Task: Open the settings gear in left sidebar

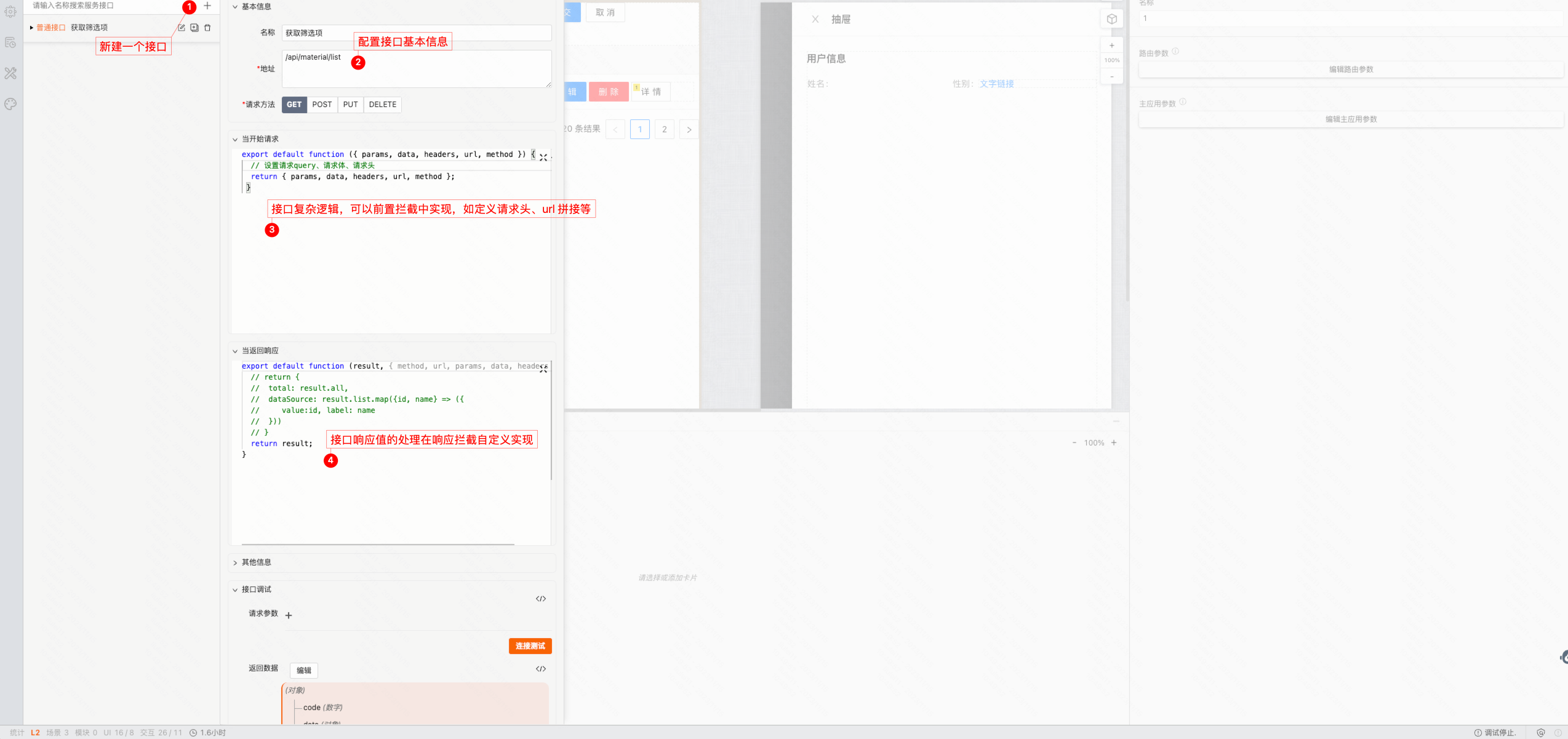Action: pos(10,11)
